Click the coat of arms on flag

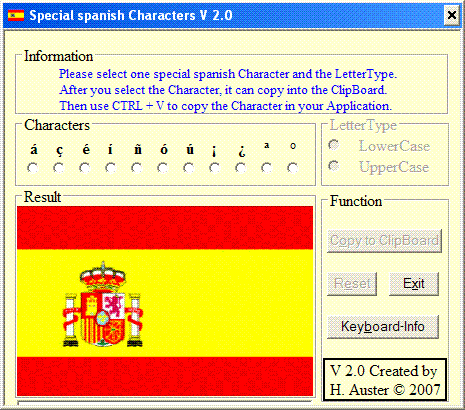[103, 304]
